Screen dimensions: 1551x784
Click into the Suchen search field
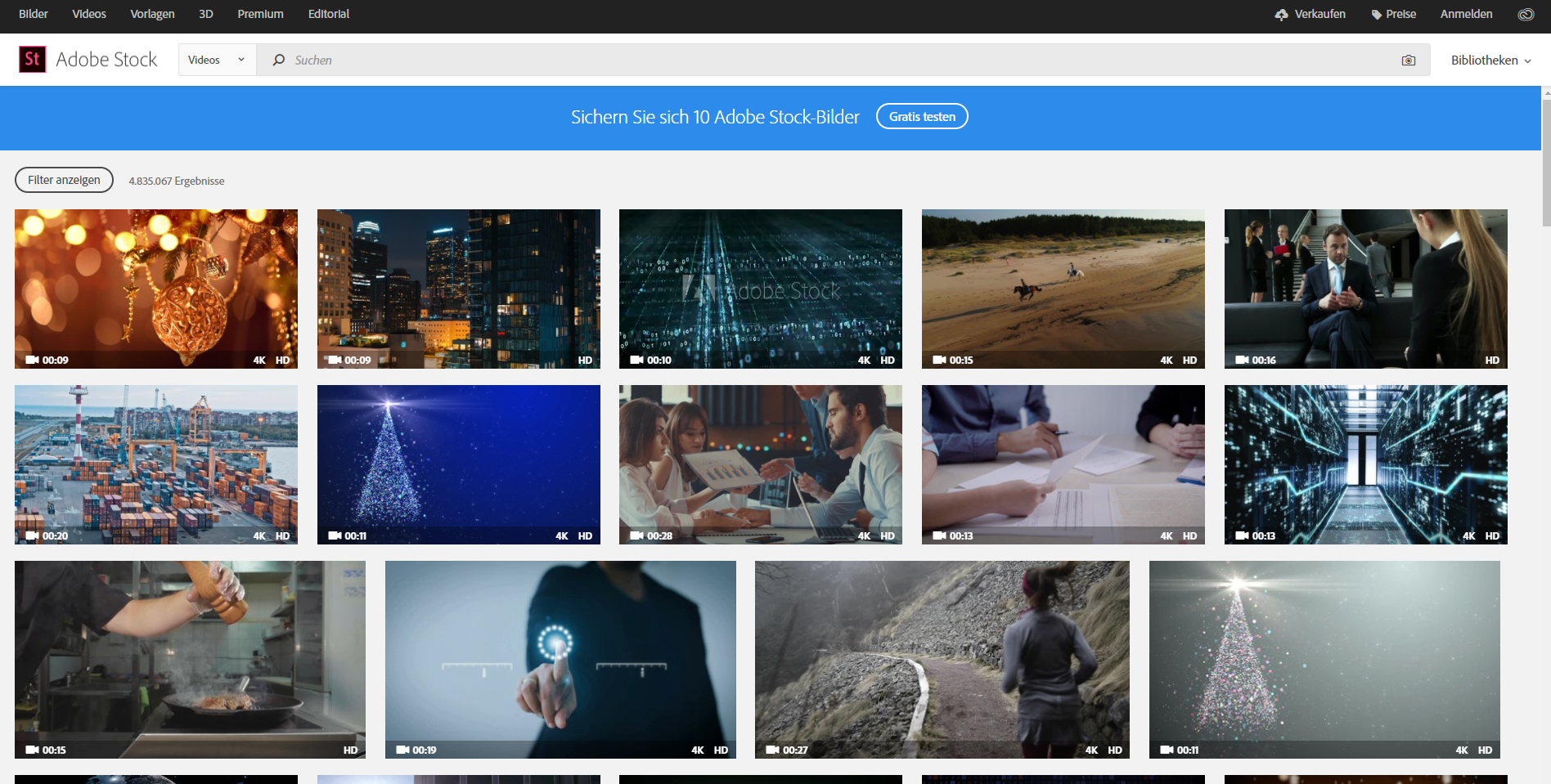point(843,60)
